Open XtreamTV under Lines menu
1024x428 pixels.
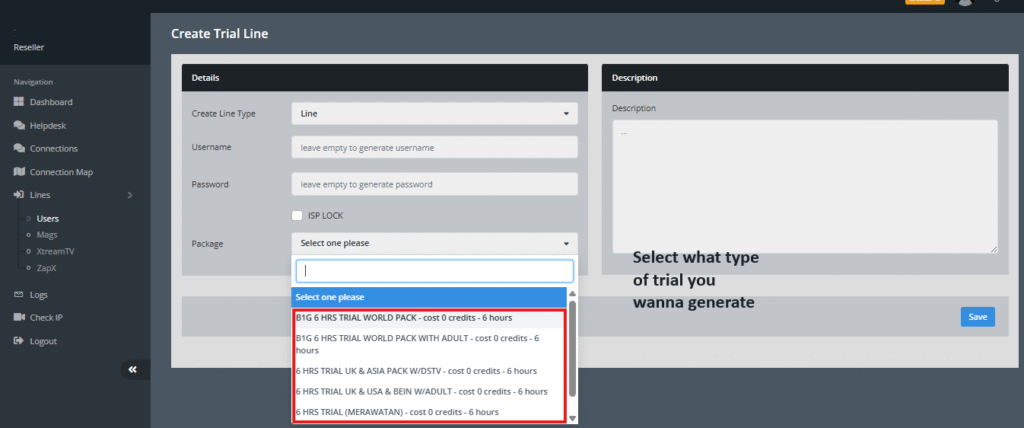click(x=54, y=251)
